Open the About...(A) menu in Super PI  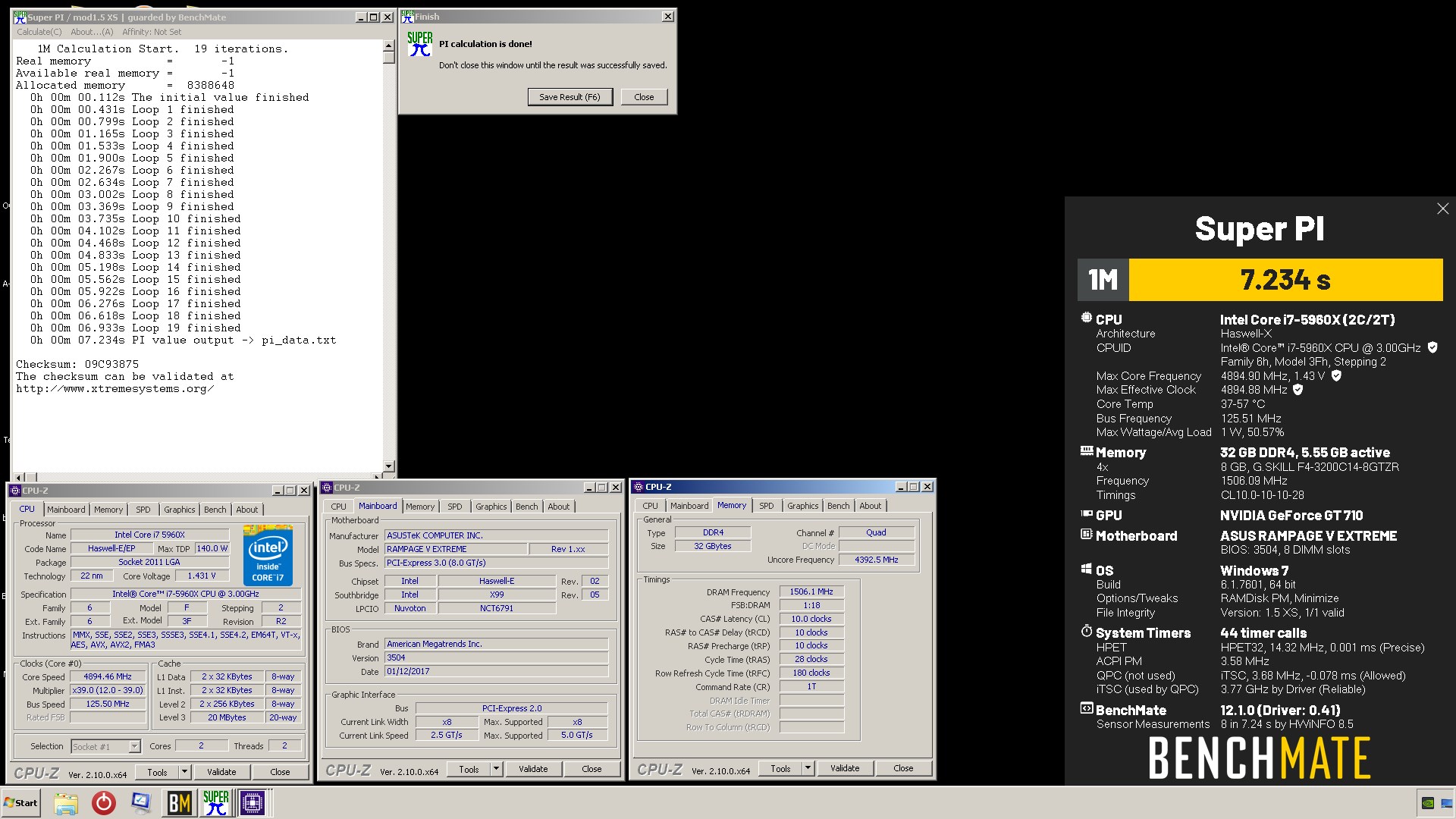click(92, 32)
